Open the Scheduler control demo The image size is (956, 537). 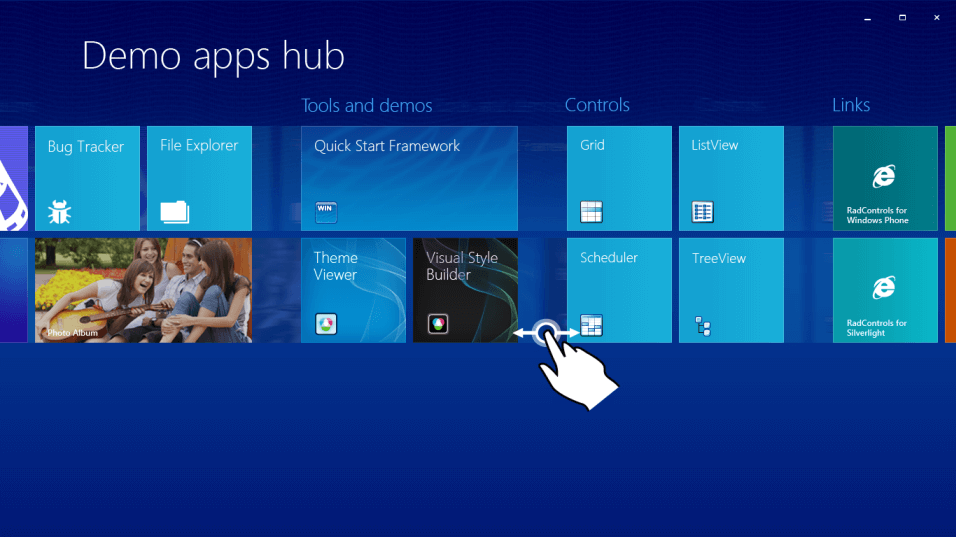(619, 290)
